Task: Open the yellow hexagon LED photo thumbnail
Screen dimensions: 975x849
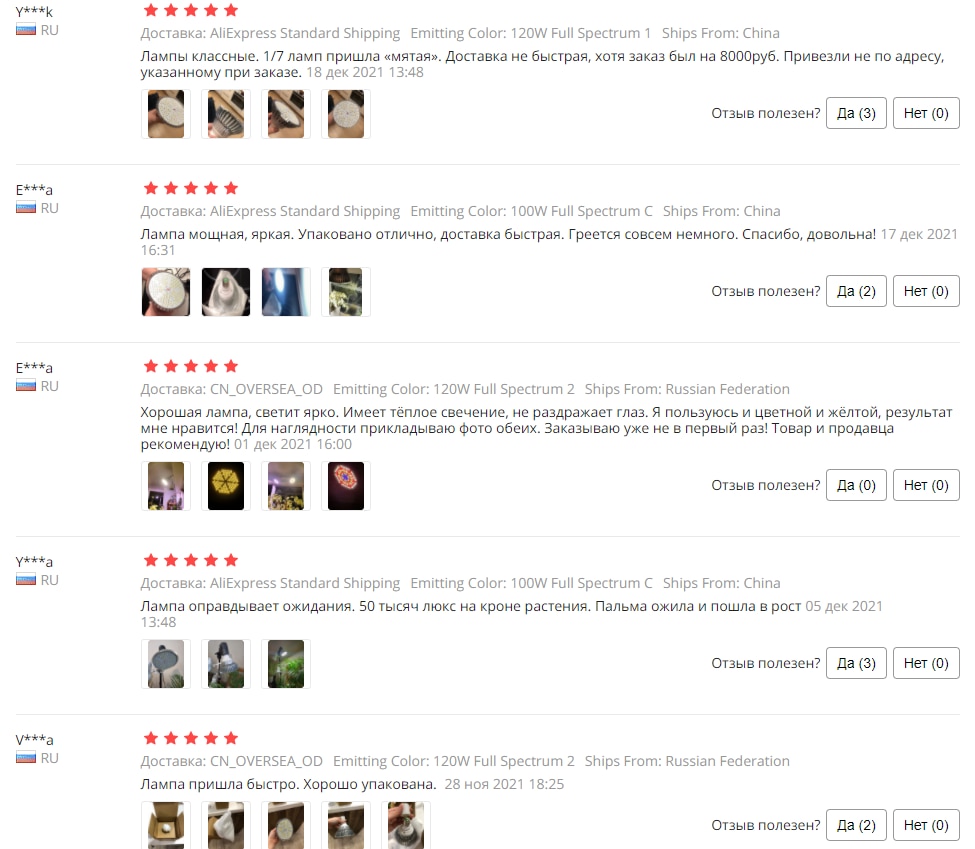Action: 226,486
